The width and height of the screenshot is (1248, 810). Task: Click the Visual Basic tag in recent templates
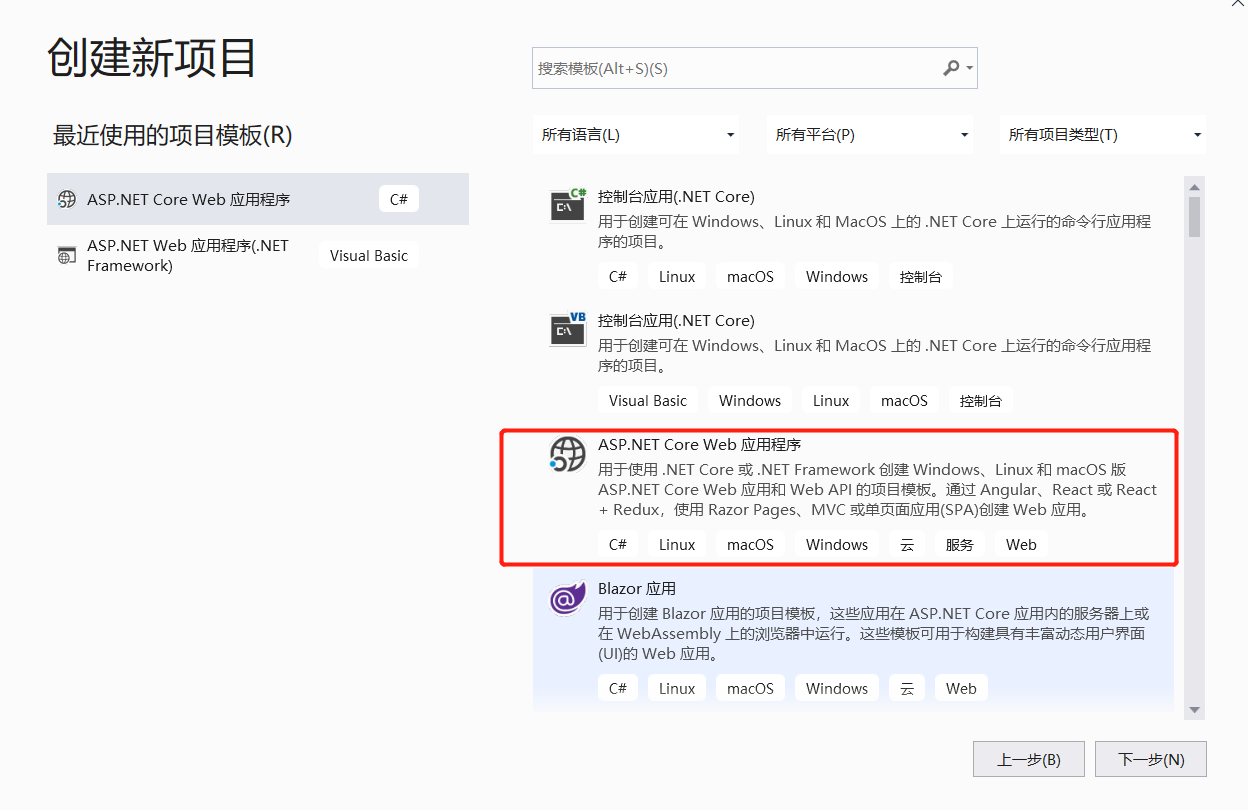[369, 255]
